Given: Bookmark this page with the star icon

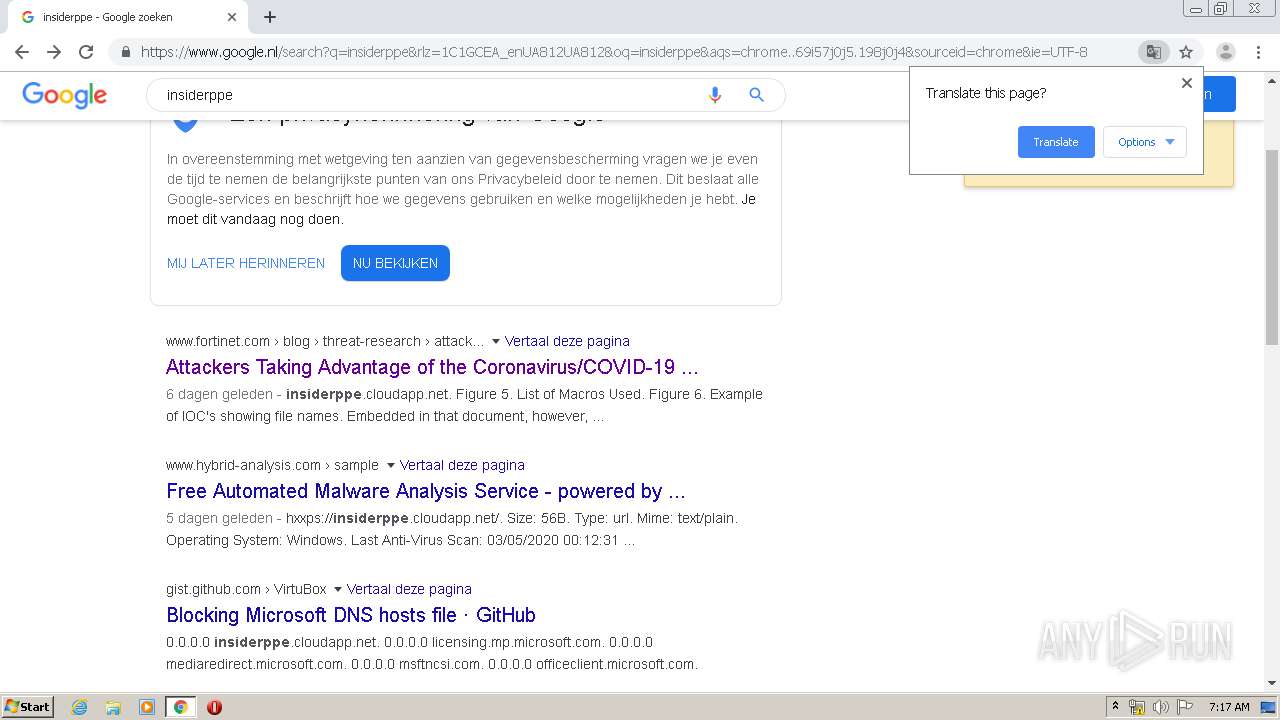Looking at the screenshot, I should [1186, 52].
